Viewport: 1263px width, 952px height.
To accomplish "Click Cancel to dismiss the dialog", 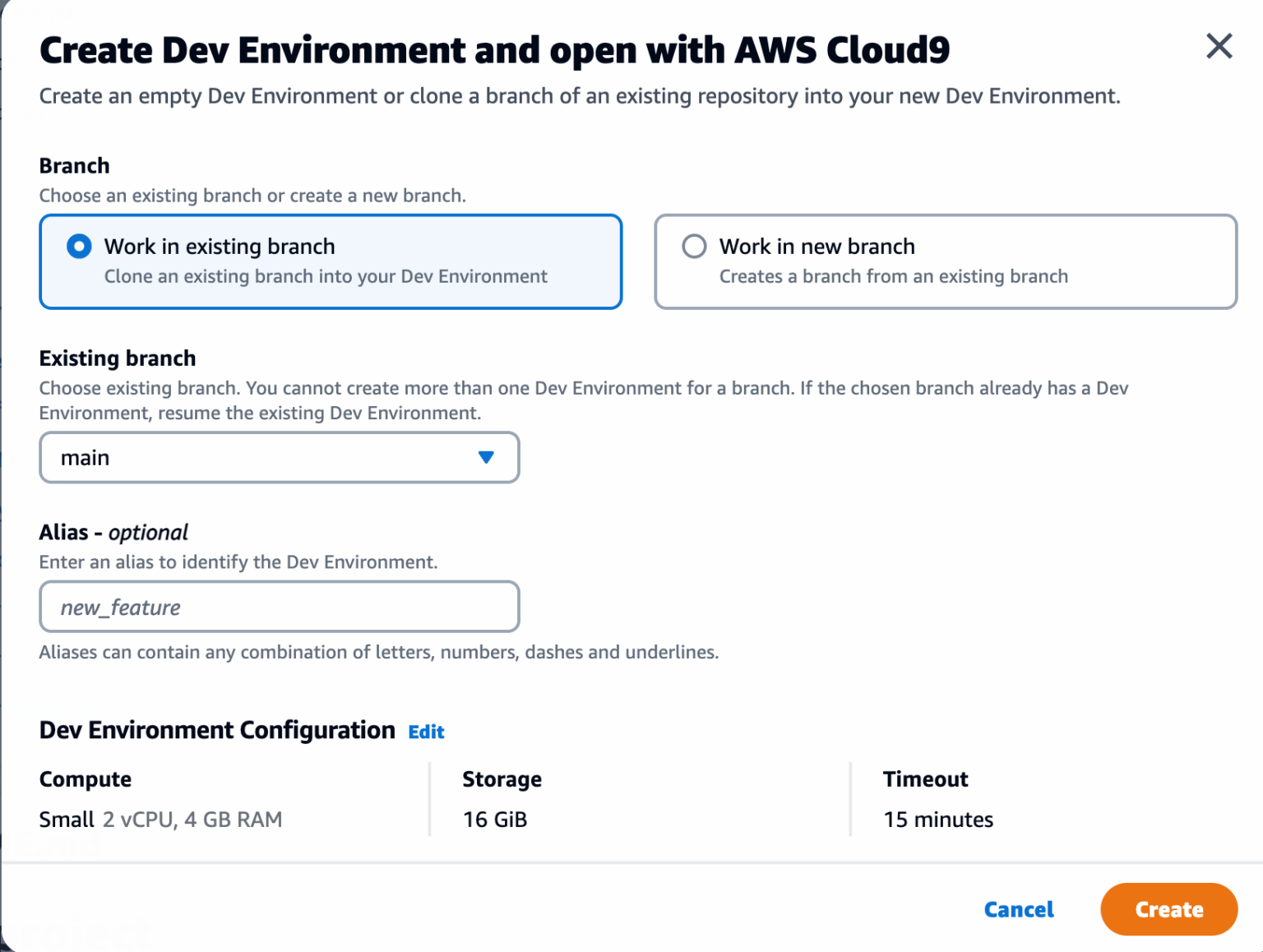I will pos(1019,909).
